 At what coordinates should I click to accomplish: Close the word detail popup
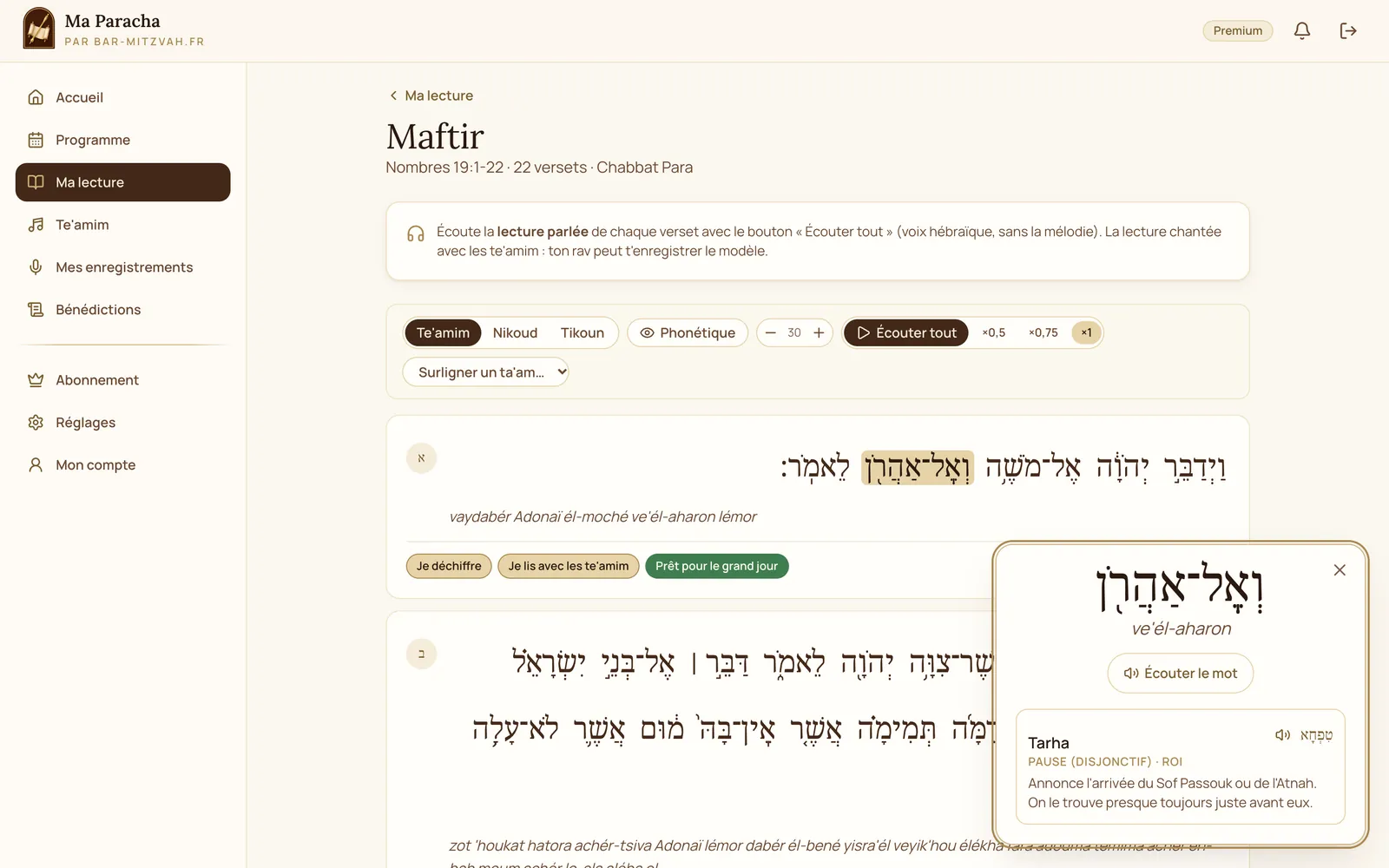pos(1340,570)
